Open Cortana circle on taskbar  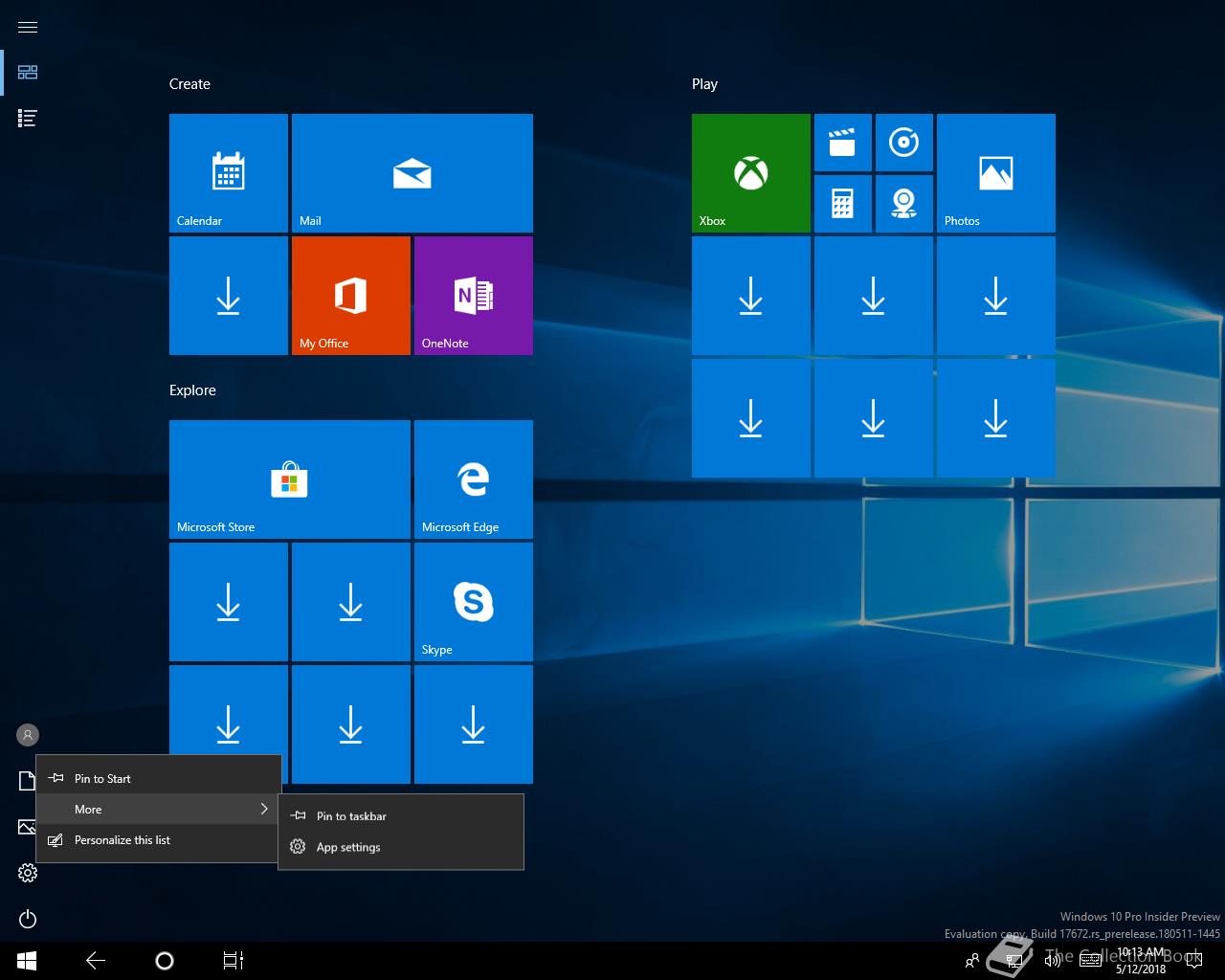pos(165,961)
